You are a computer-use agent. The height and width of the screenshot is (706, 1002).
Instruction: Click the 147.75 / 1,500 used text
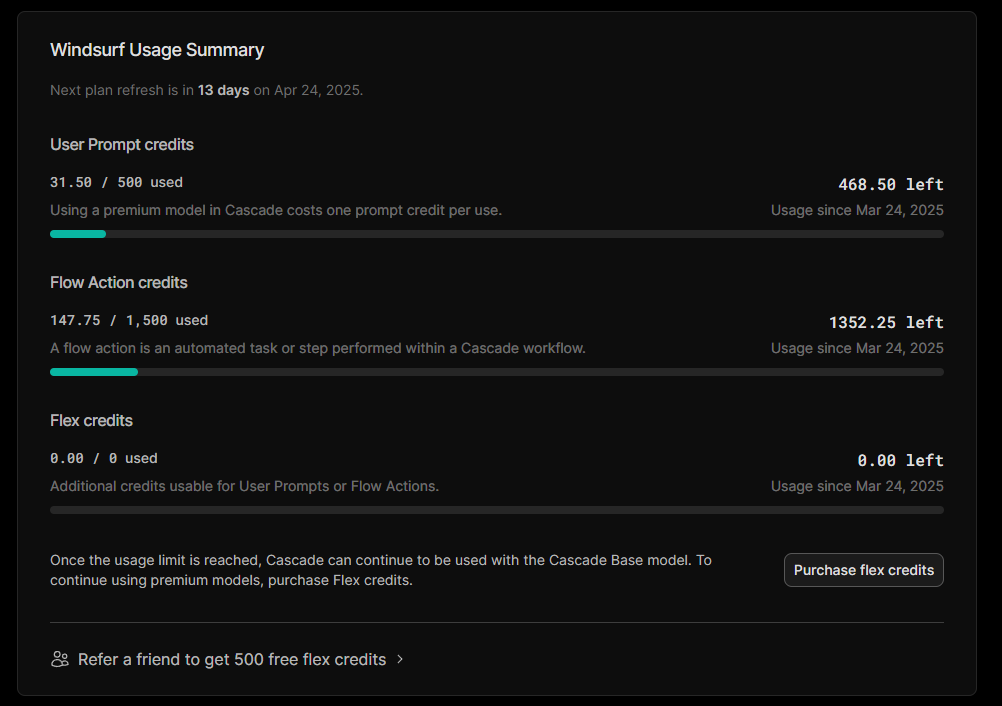point(129,320)
